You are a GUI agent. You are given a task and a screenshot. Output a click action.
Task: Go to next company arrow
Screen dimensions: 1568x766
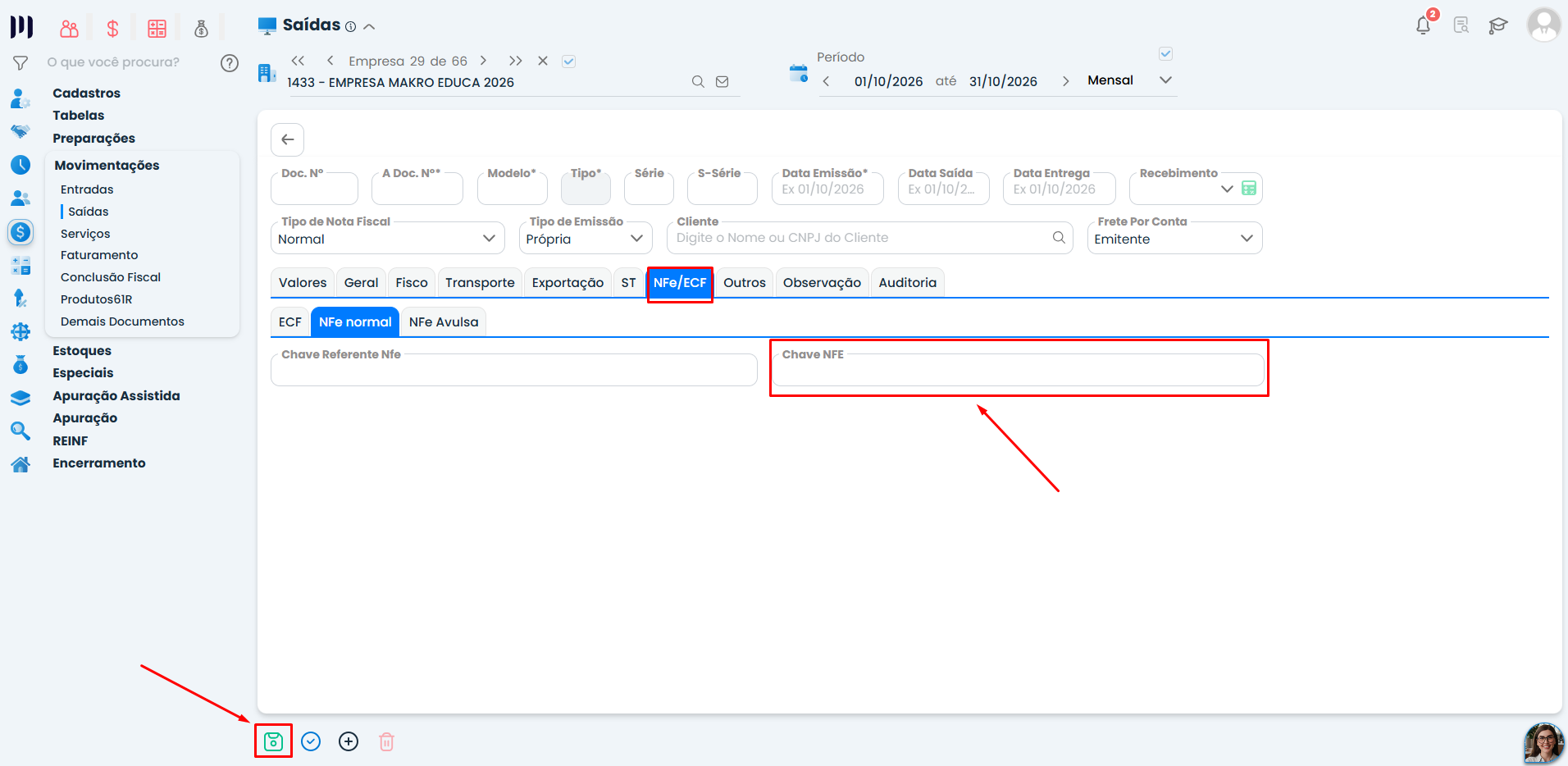(484, 61)
